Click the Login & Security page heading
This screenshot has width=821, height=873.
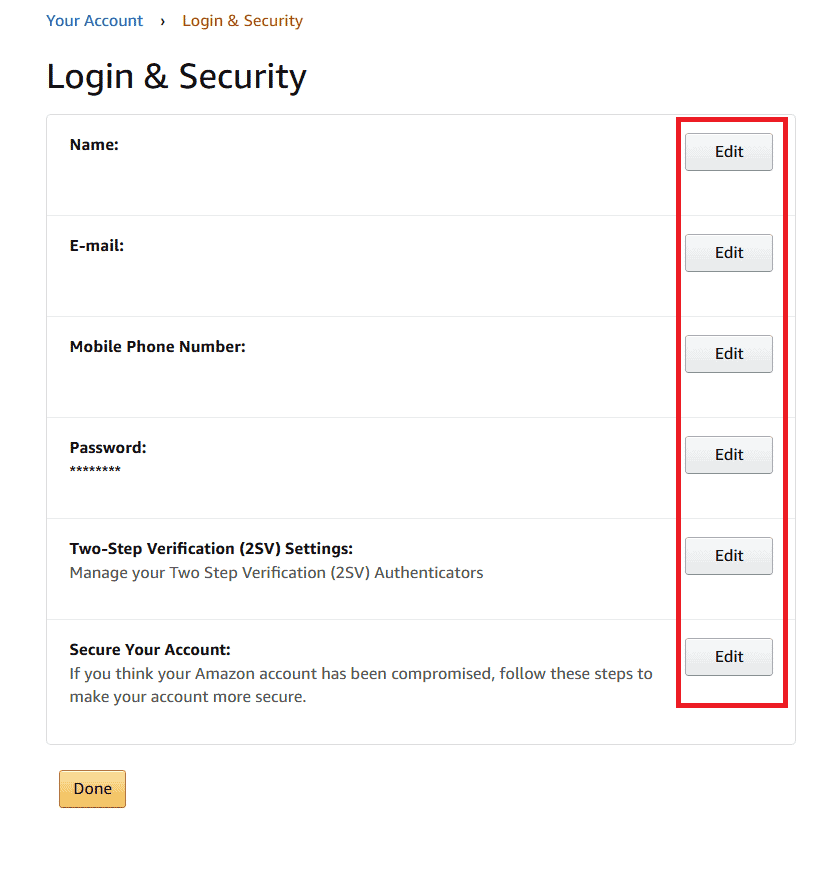pos(176,76)
